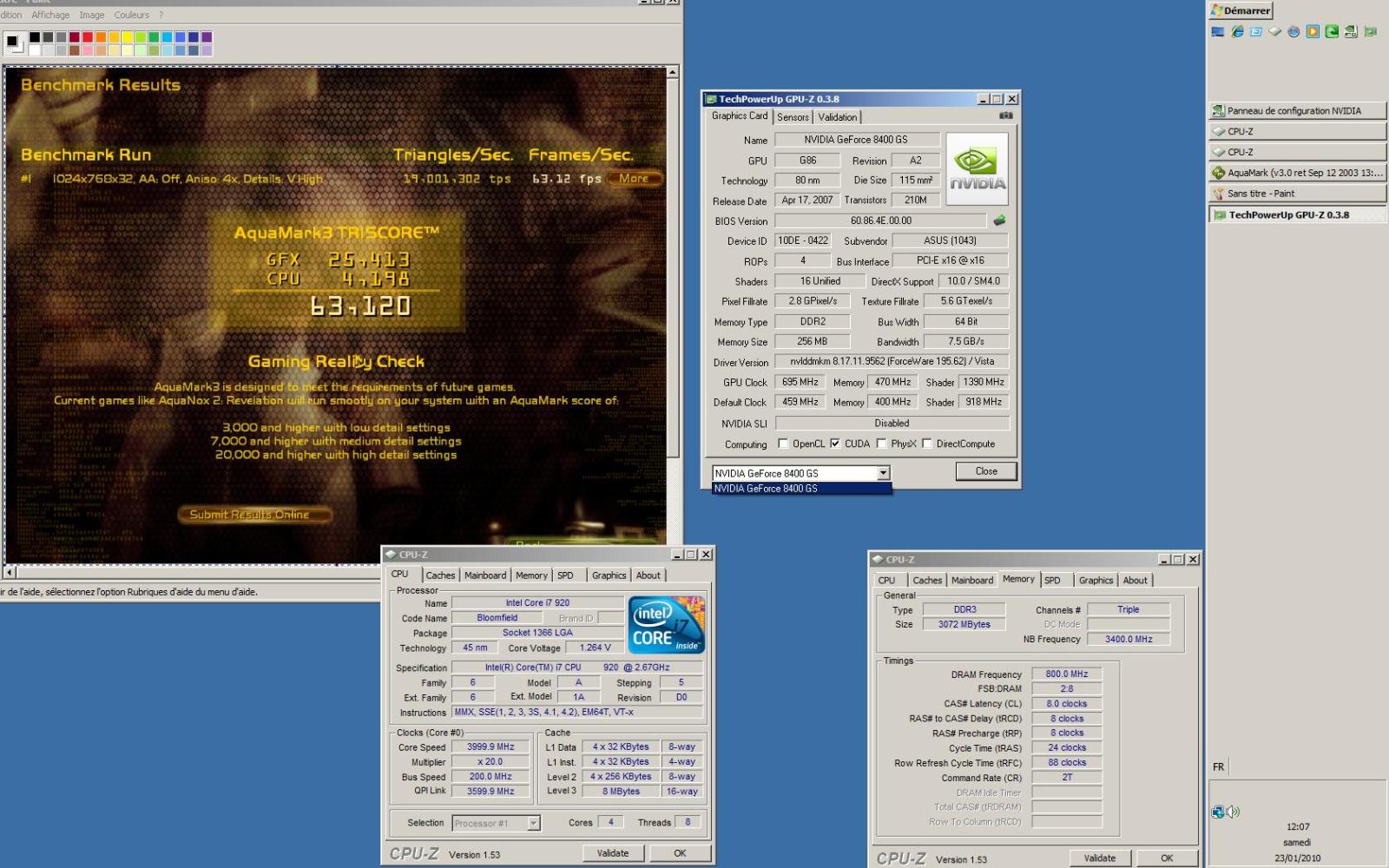The height and width of the screenshot is (868, 1389).
Task: Open the Image menu in Paint
Action: coord(92,15)
